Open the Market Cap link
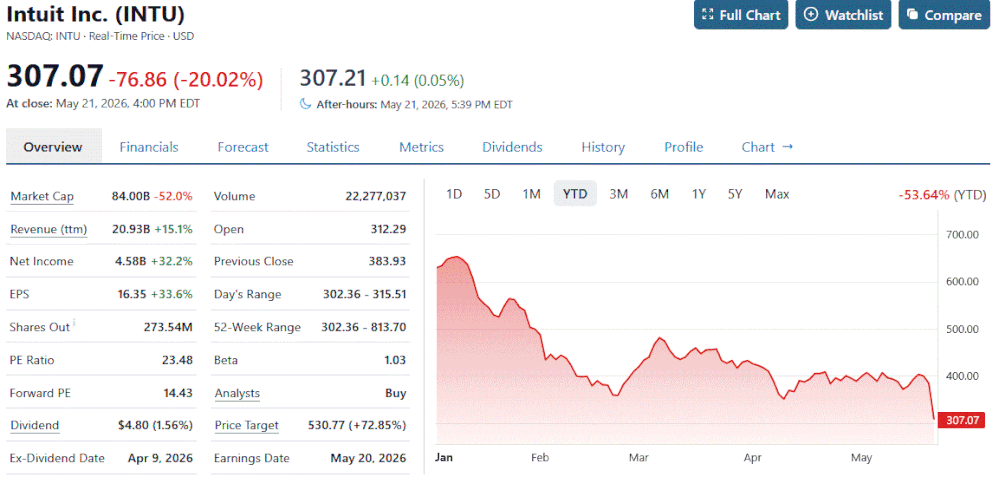The height and width of the screenshot is (477, 999). [41, 196]
